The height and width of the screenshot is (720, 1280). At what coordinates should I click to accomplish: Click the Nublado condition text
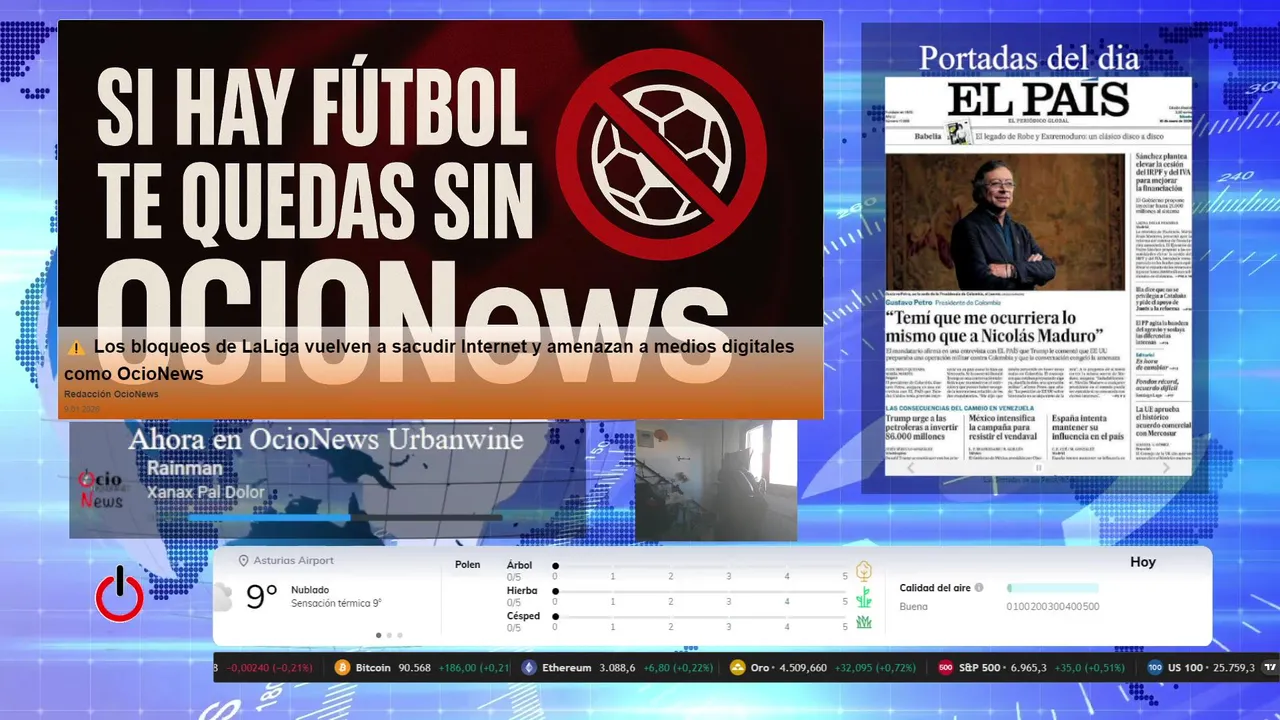click(310, 590)
